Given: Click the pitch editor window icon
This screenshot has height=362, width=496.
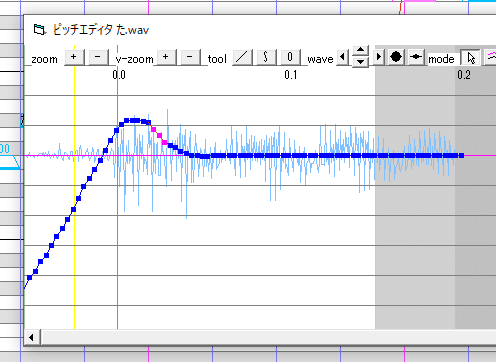Looking at the screenshot, I should tap(39, 30).
